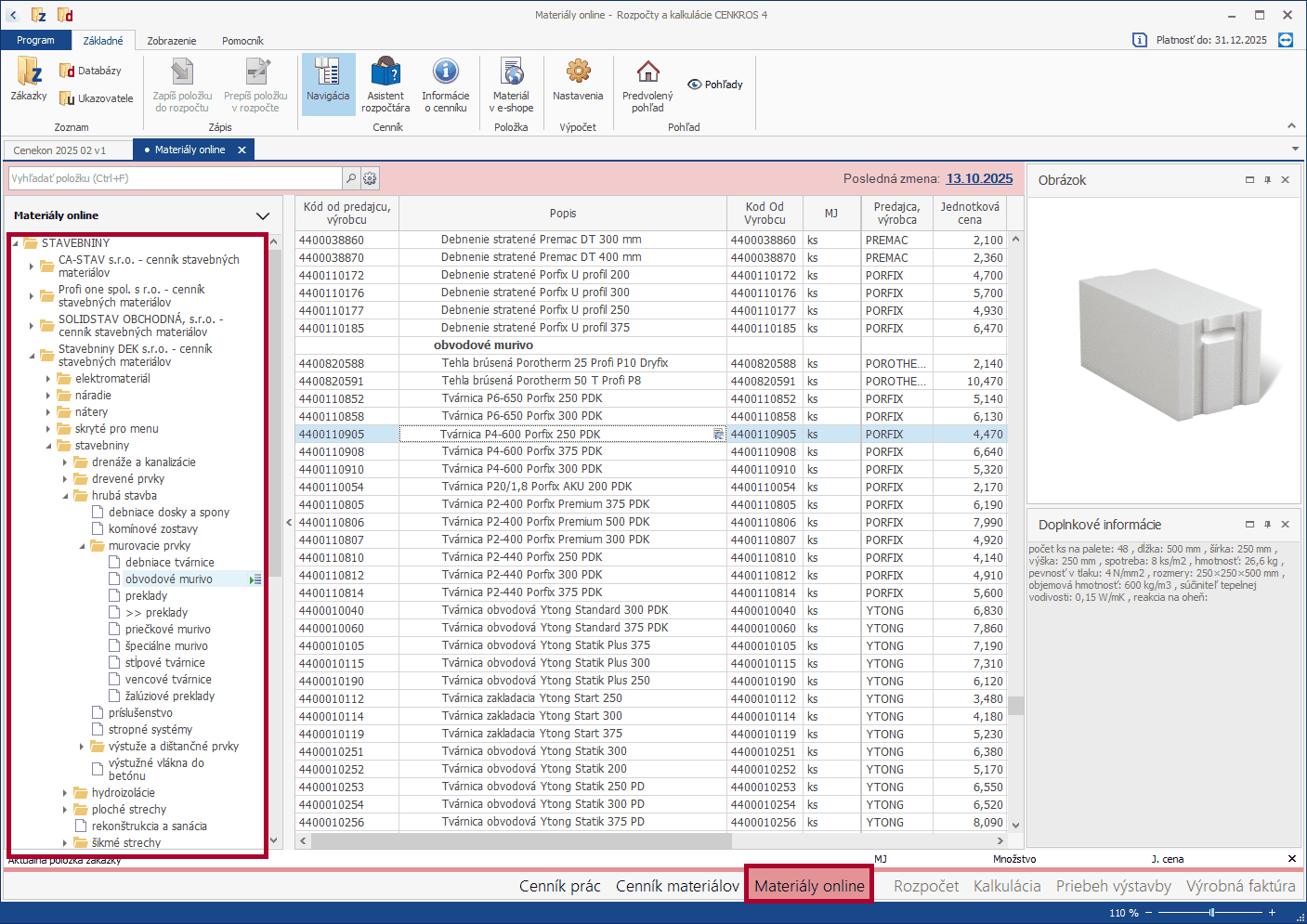The height and width of the screenshot is (924, 1307).
Task: Adjust the zoom slider in status bar
Action: [x=1211, y=913]
